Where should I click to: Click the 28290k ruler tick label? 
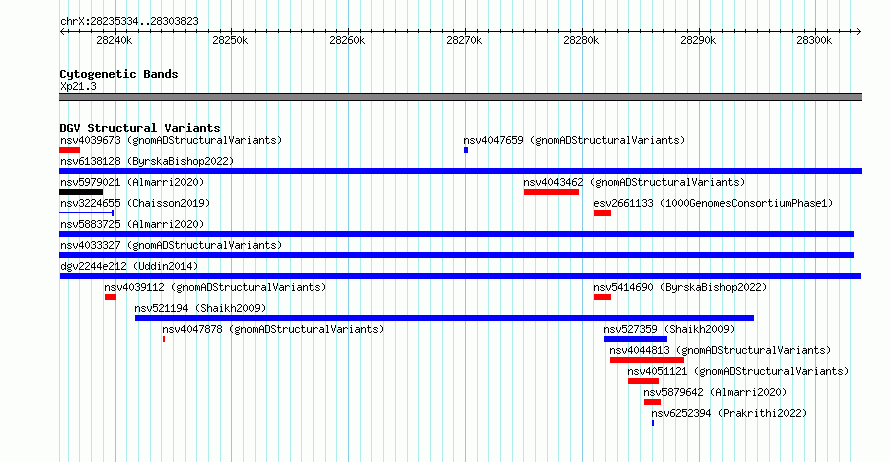pyautogui.click(x=698, y=40)
